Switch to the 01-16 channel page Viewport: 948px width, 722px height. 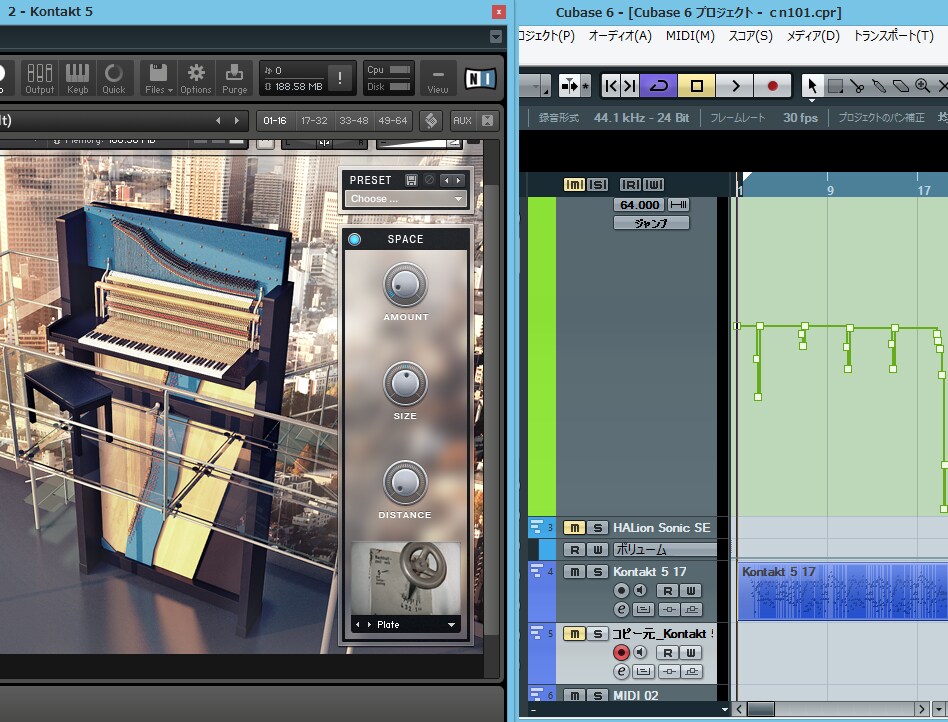click(x=275, y=120)
